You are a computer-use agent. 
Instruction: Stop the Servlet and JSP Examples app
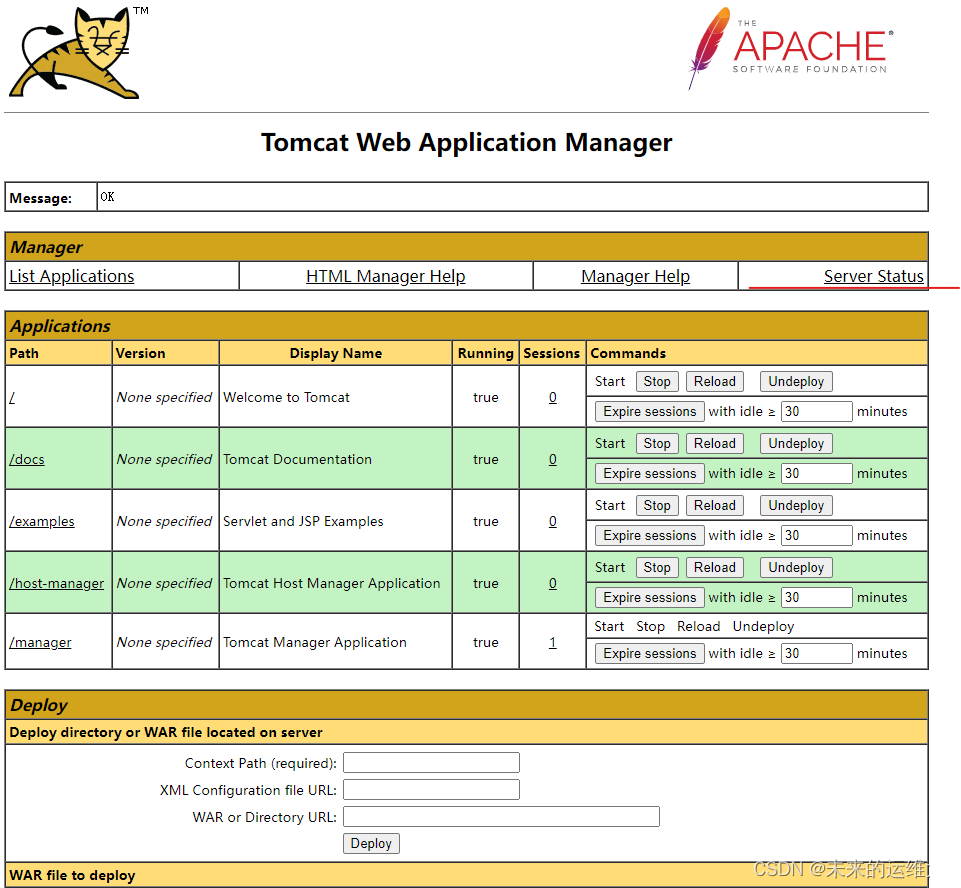click(657, 506)
